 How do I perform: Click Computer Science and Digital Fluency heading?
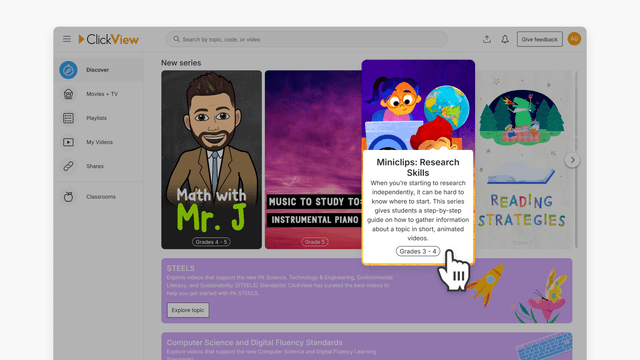click(x=254, y=342)
